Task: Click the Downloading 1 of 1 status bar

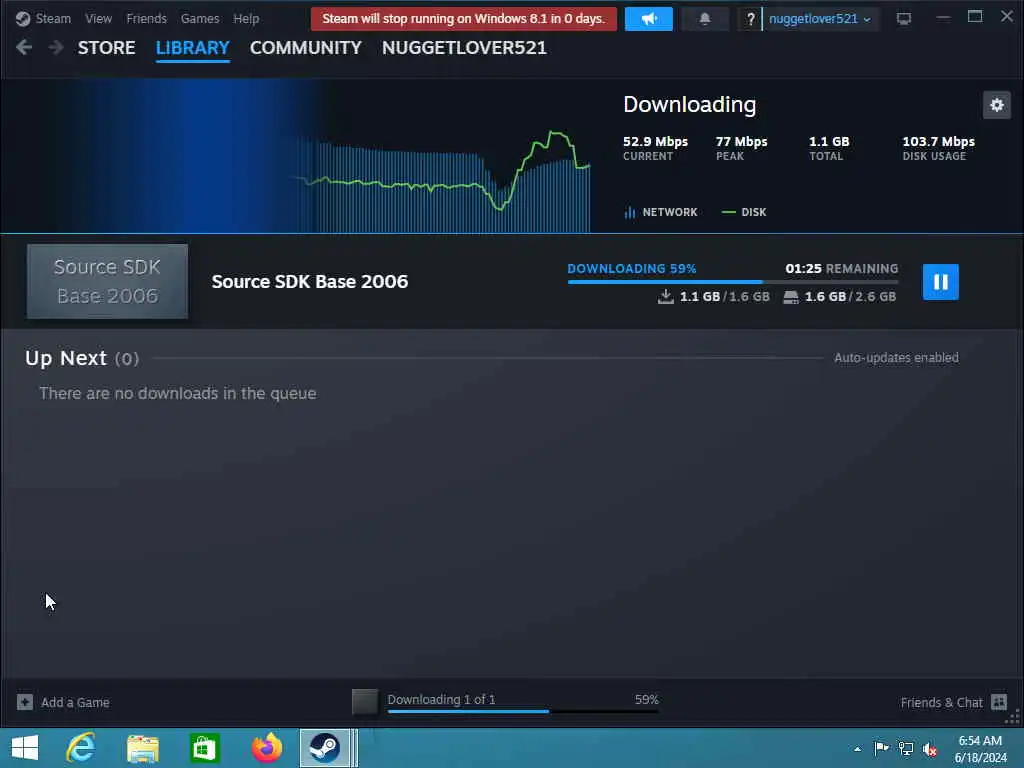Action: [522, 702]
